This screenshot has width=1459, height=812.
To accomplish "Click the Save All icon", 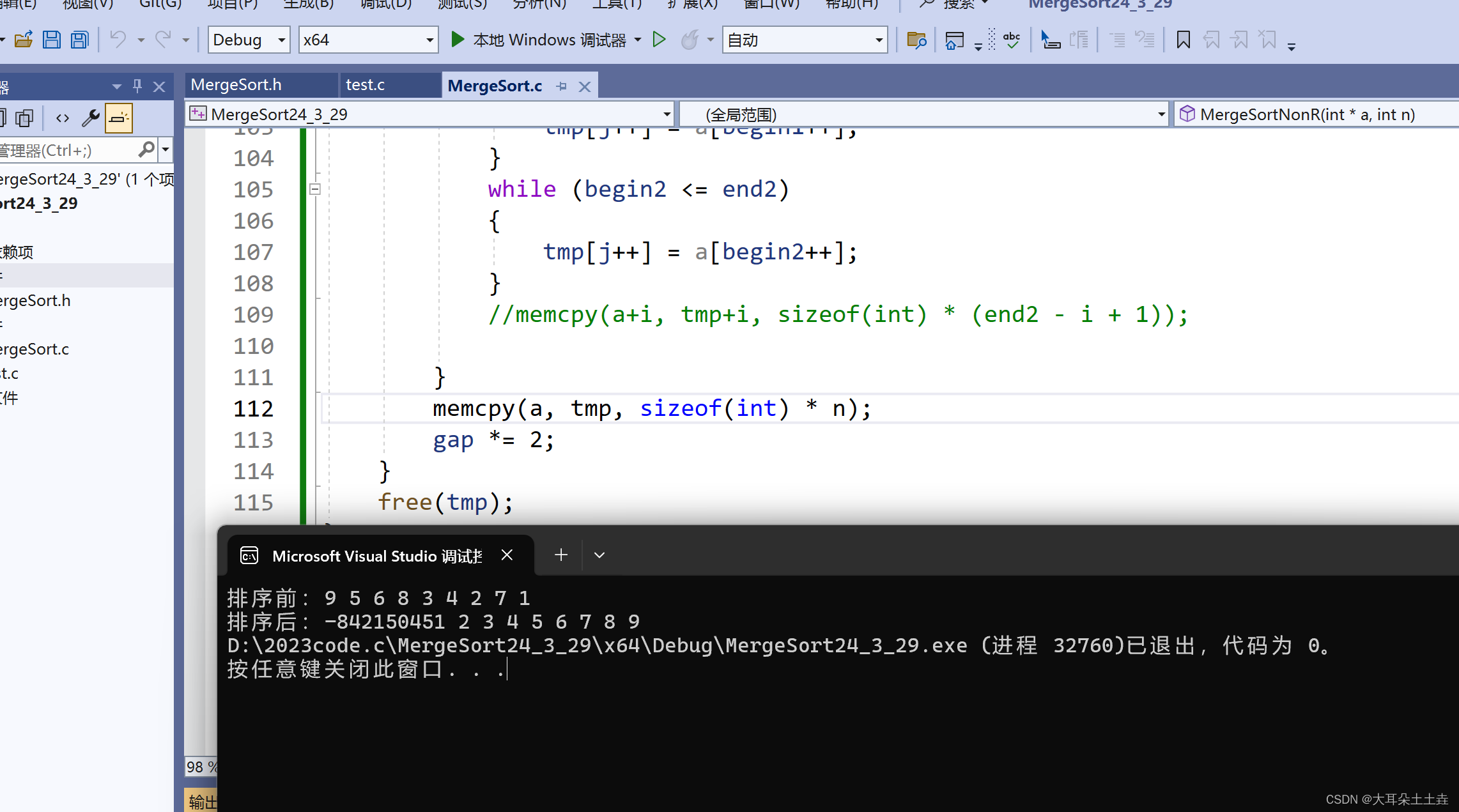I will pos(79,40).
